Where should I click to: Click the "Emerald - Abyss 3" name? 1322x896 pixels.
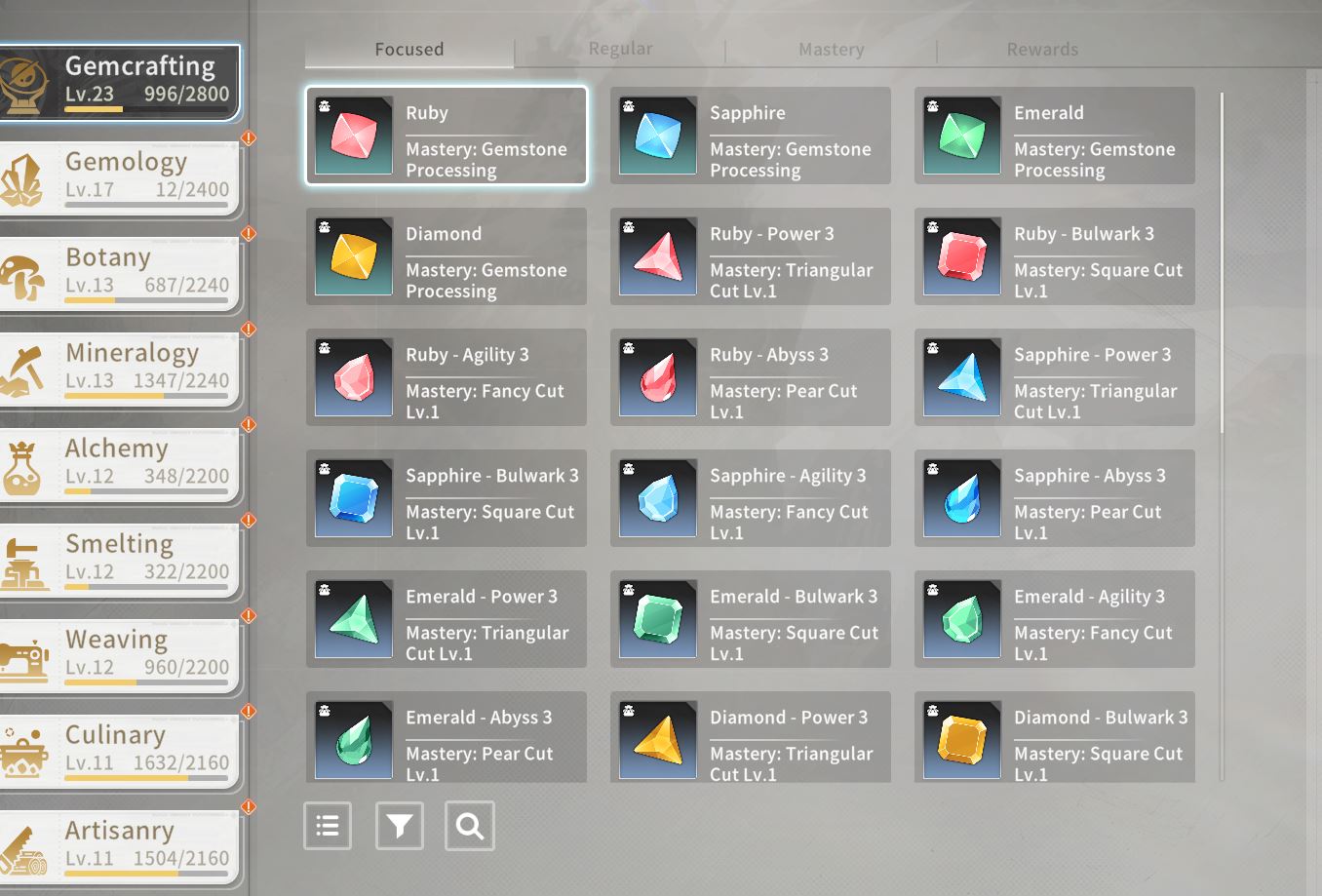click(x=479, y=718)
